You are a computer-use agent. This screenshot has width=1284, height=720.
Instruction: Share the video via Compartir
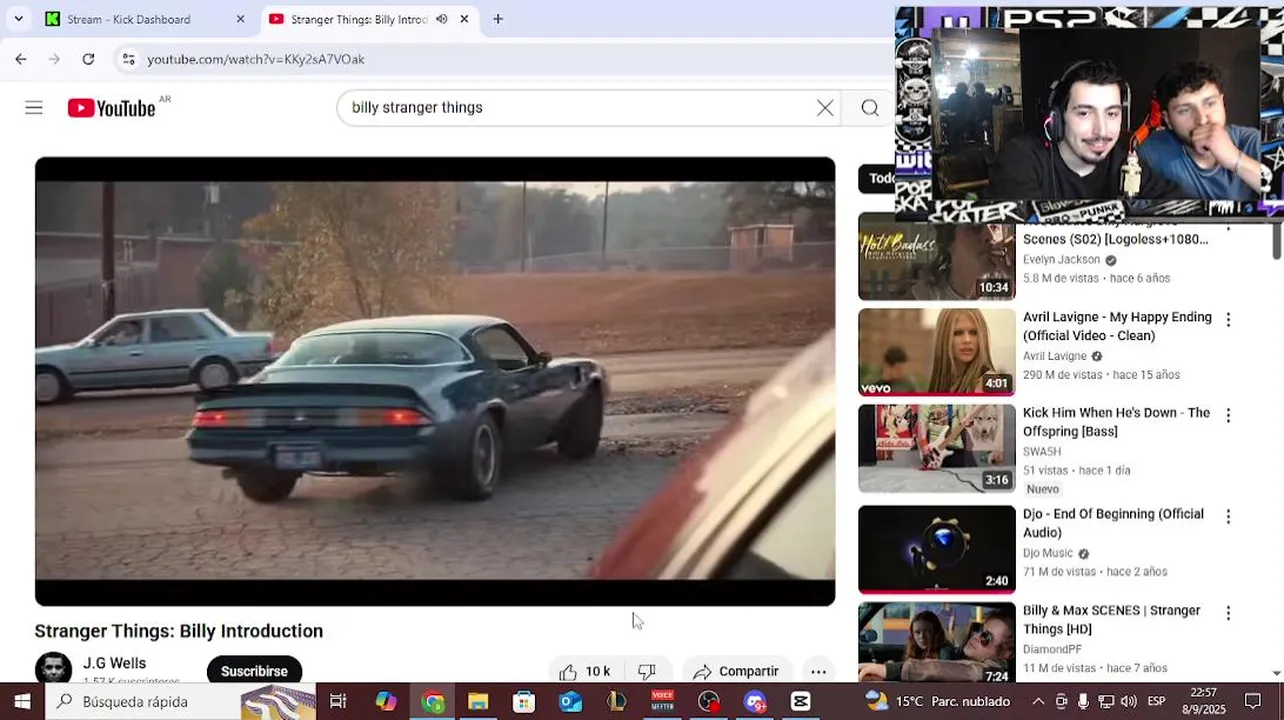point(736,671)
